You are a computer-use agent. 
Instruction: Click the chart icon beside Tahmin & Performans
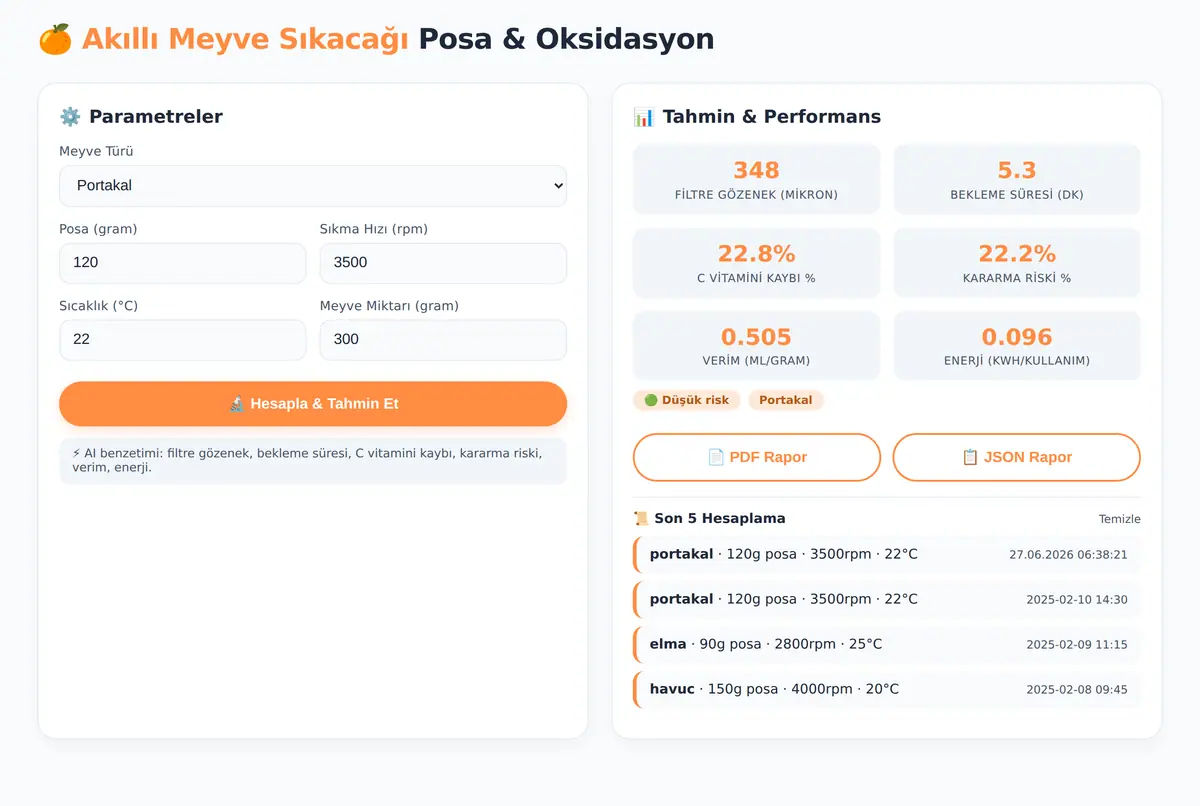point(644,117)
